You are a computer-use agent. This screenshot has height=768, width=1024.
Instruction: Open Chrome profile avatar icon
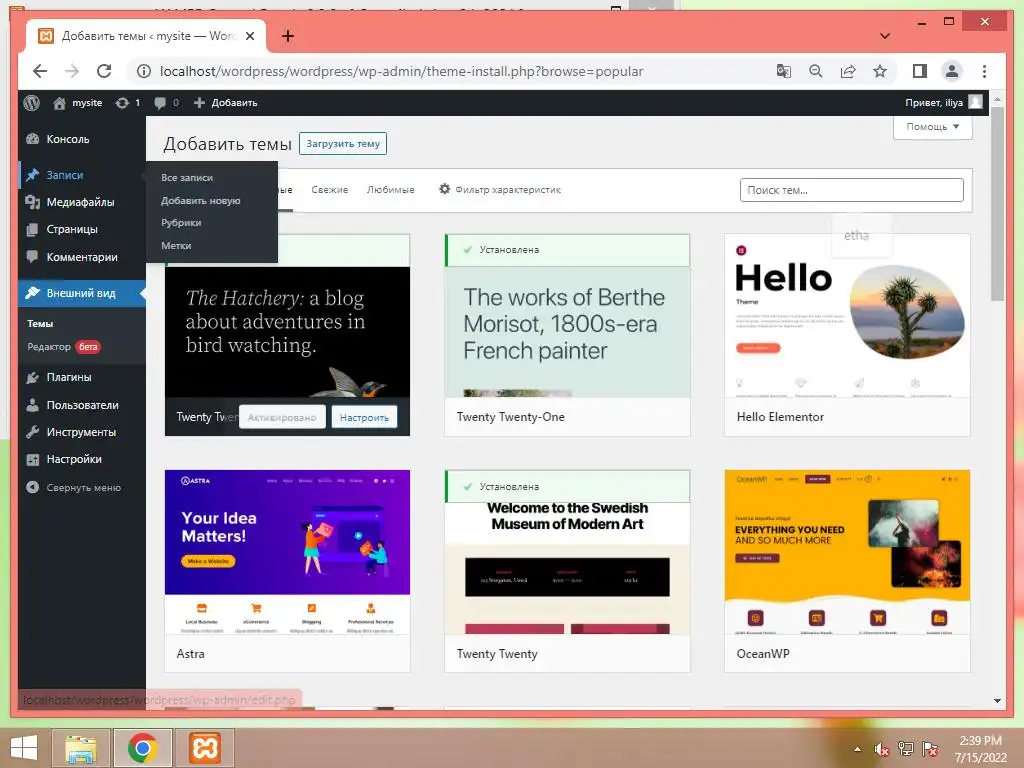pos(952,71)
